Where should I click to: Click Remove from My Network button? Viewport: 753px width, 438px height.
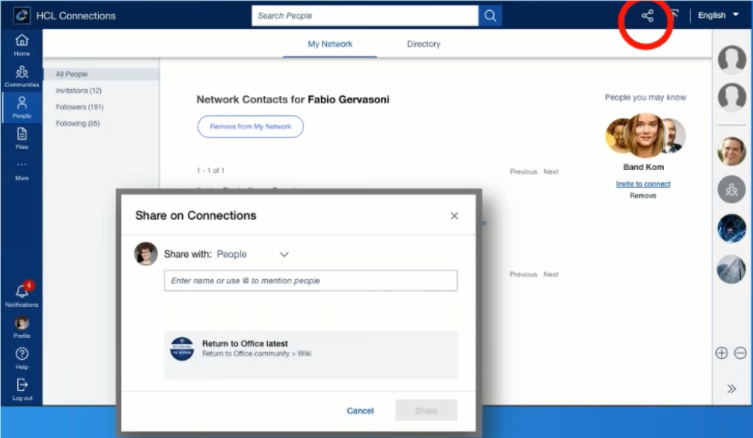tap(250, 126)
